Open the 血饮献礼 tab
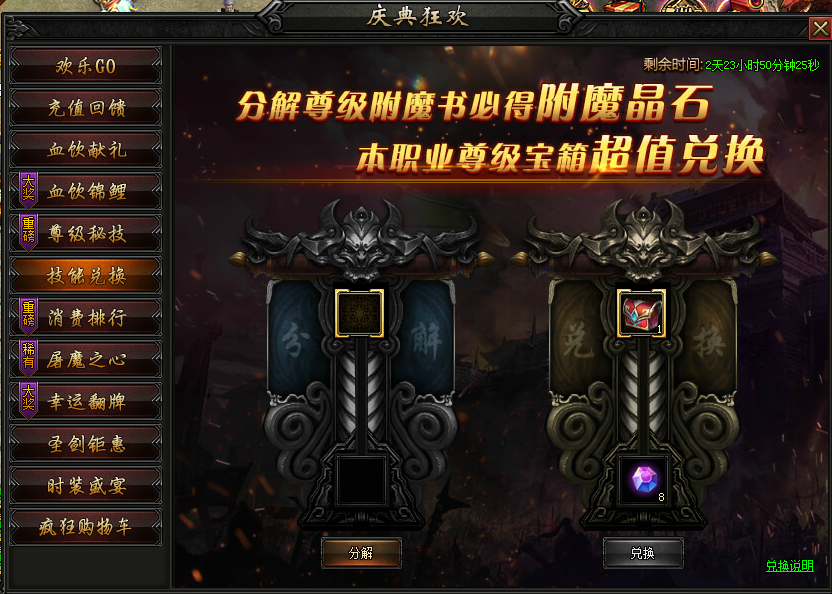 (85, 150)
